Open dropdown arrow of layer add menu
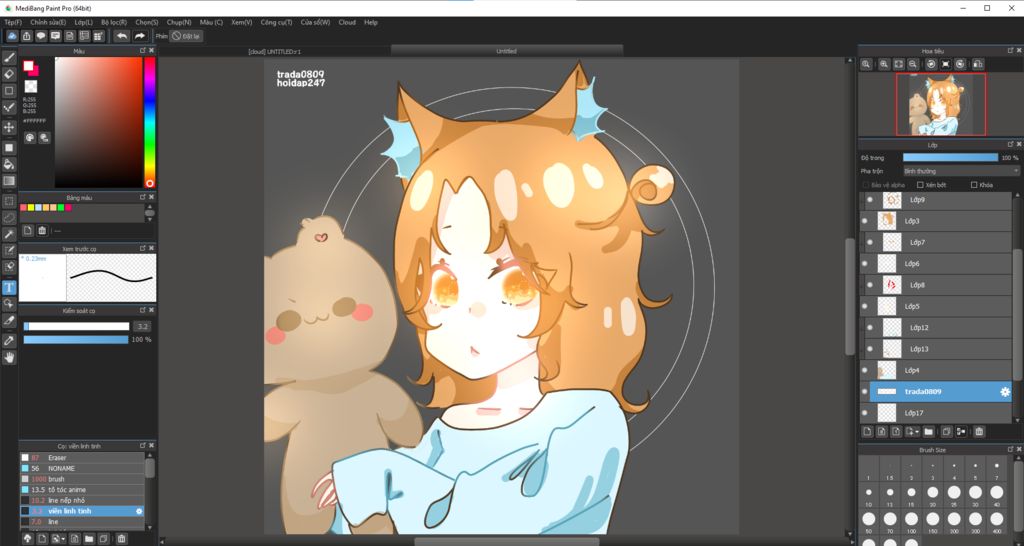This screenshot has width=1024, height=546. pos(917,432)
